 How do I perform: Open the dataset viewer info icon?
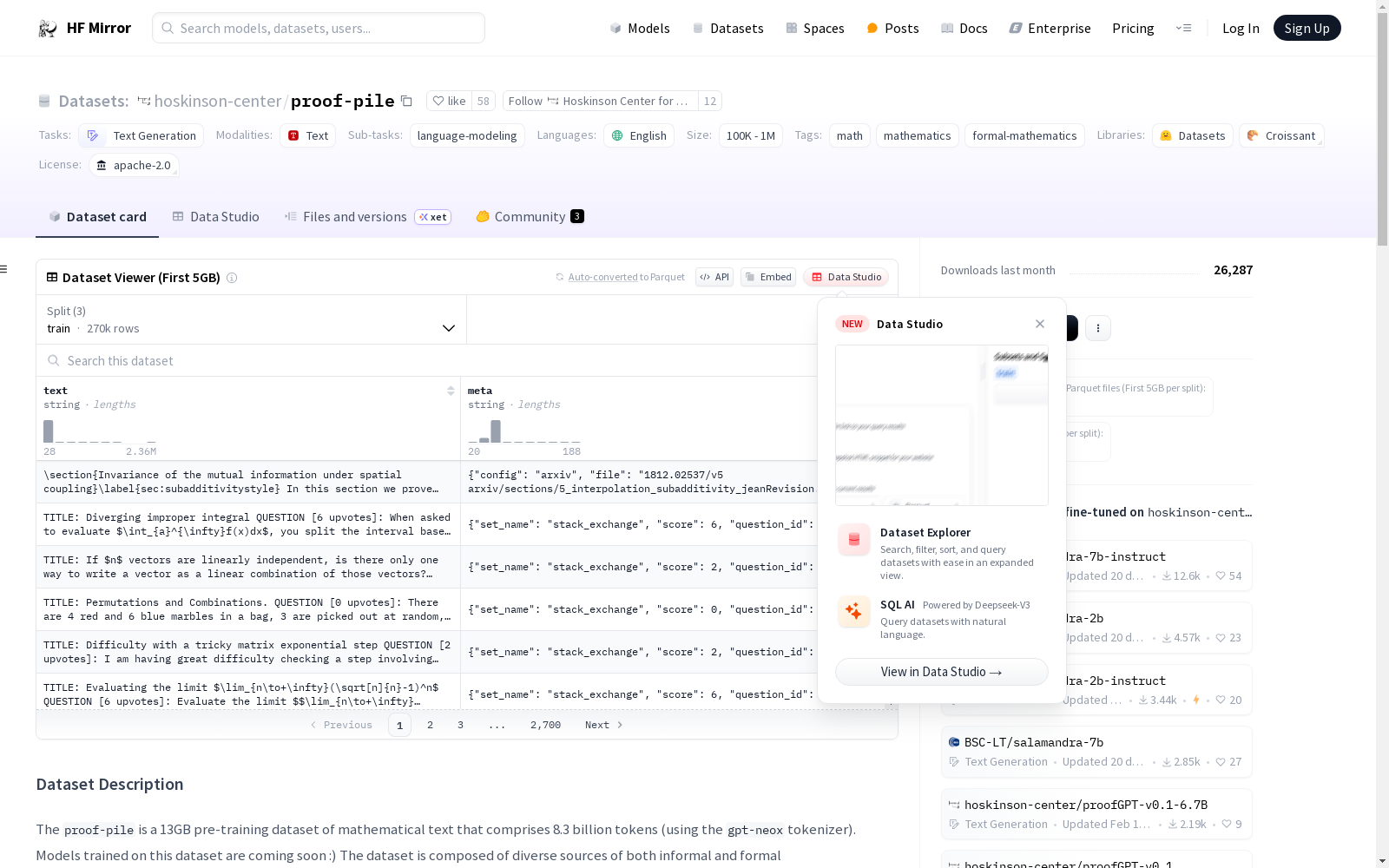click(232, 278)
